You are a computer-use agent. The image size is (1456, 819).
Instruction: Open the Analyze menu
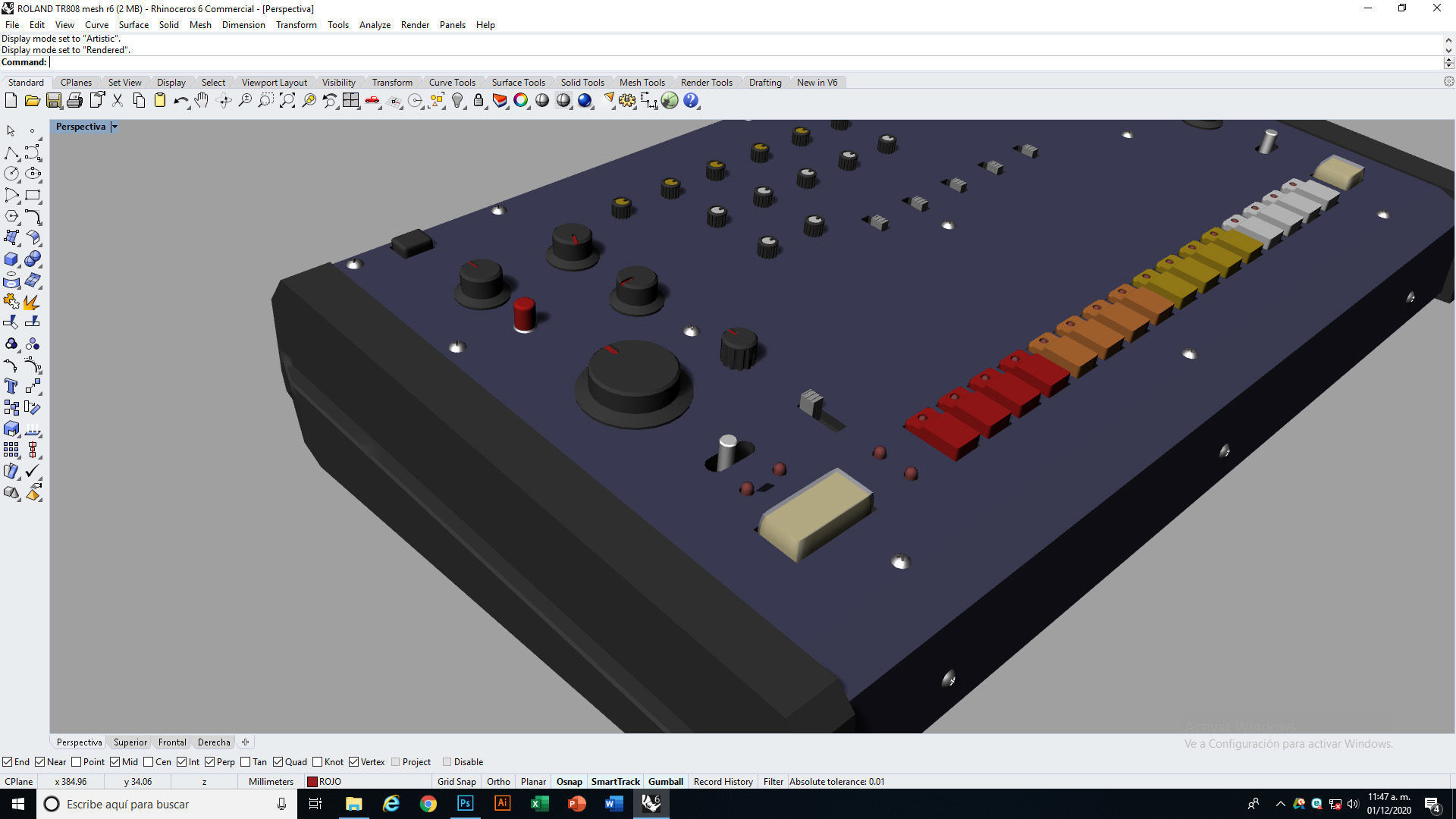[375, 24]
